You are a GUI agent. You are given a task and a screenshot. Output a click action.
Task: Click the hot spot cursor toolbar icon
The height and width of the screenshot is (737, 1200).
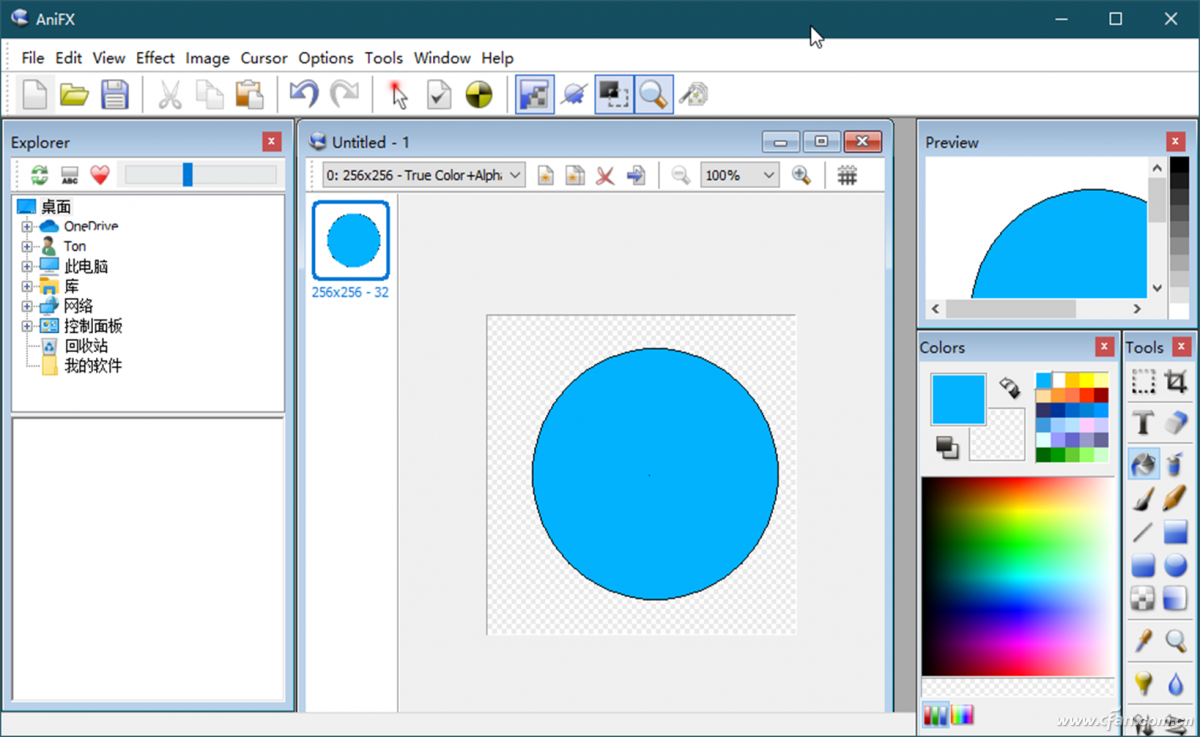tap(398, 95)
